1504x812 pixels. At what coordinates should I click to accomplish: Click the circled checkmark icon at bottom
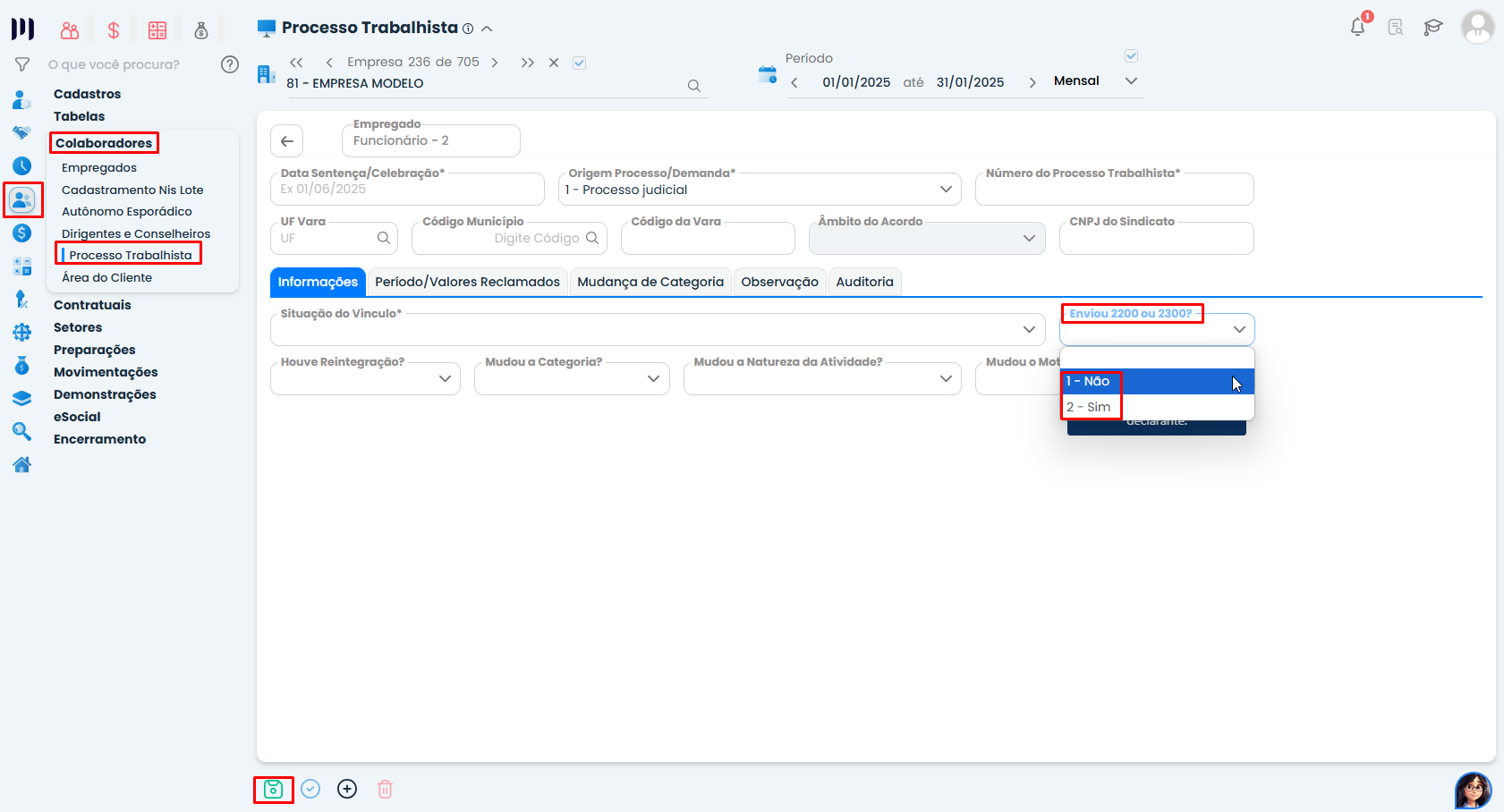click(310, 789)
